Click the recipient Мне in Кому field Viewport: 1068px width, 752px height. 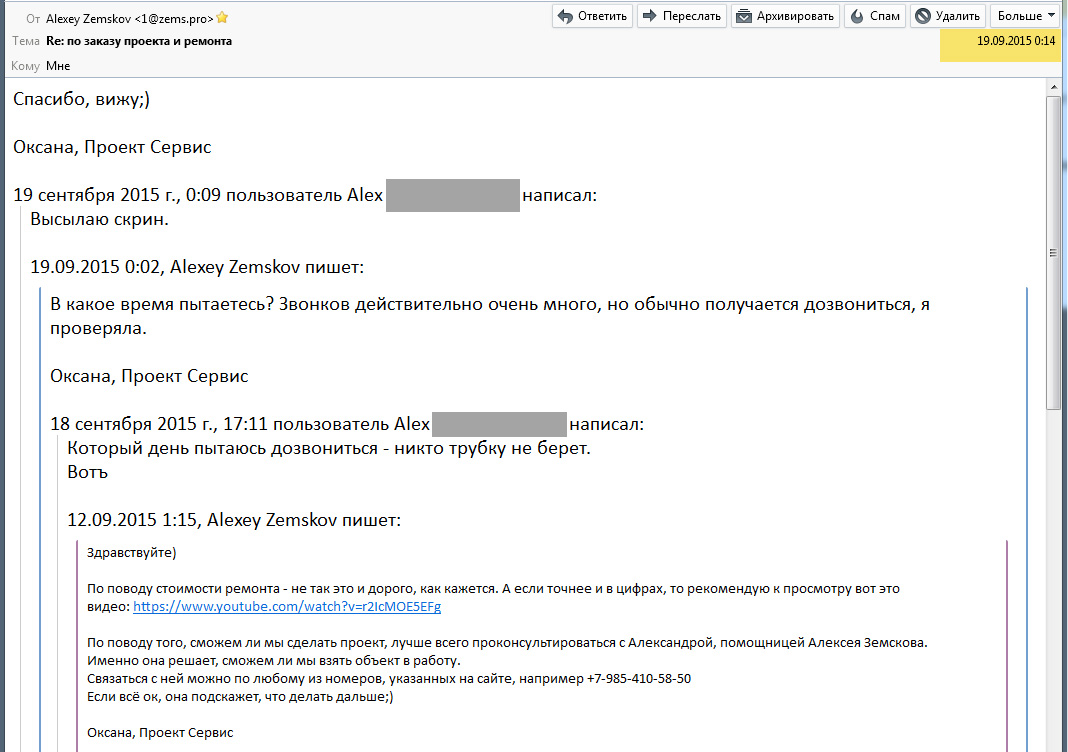coord(58,66)
